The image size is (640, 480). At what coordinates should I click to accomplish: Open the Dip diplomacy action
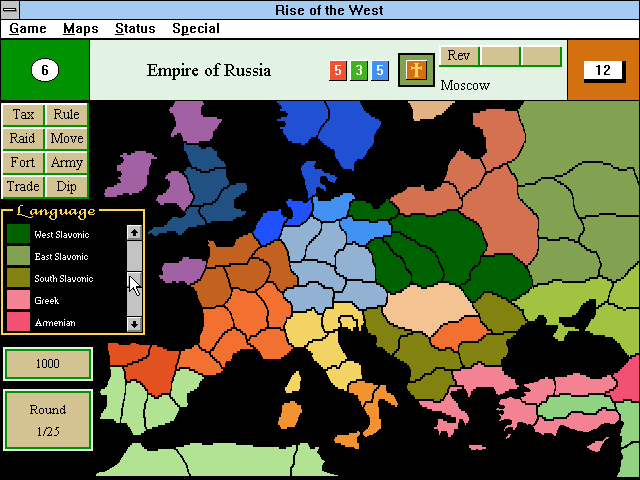pyautogui.click(x=67, y=187)
